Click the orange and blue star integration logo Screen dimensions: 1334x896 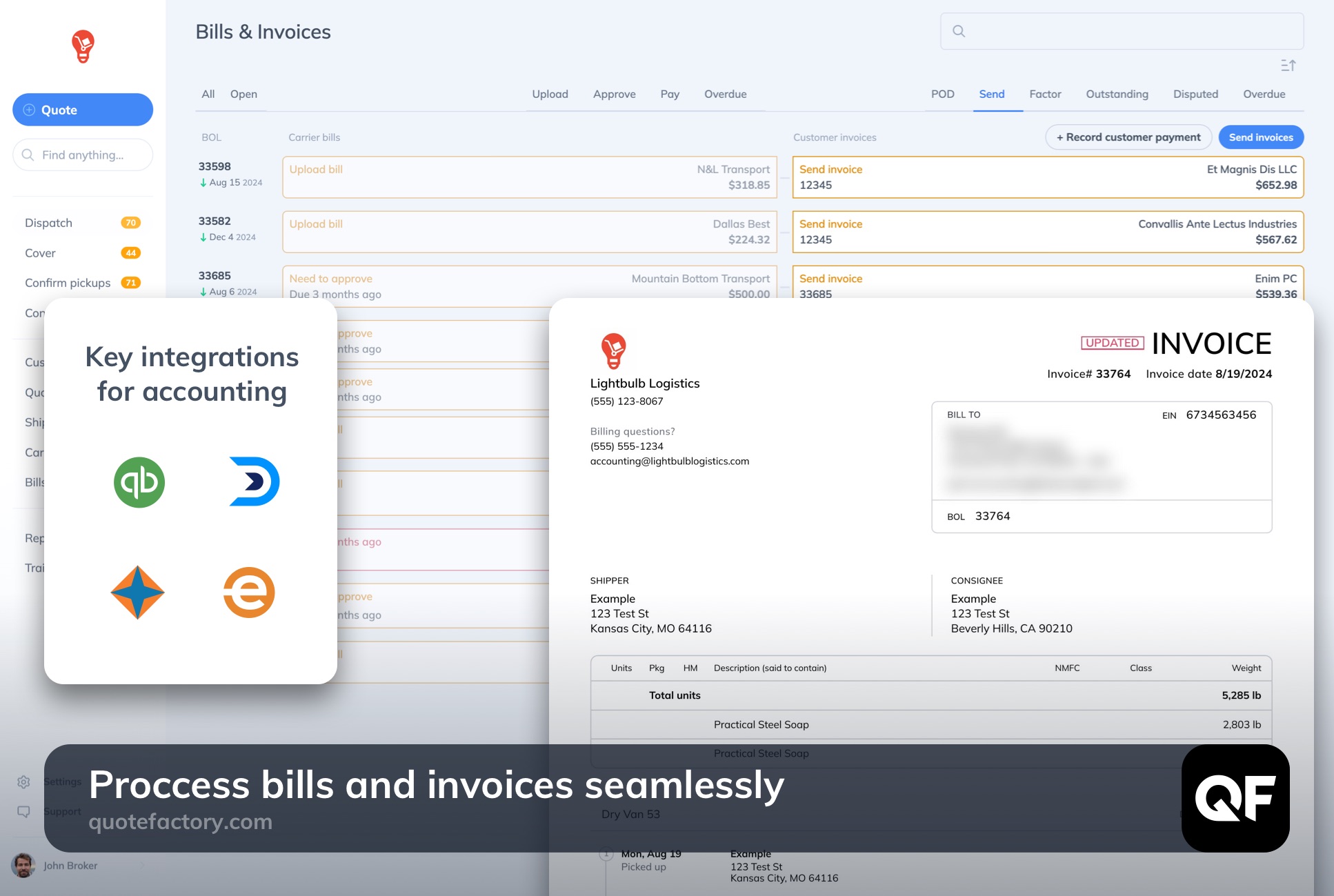coord(138,593)
